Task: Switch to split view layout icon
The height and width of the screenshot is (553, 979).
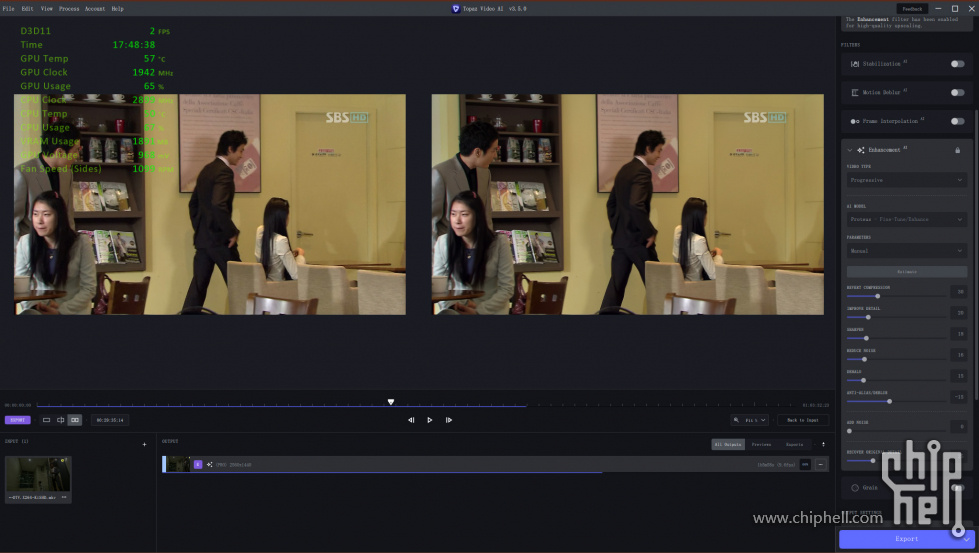Action: pos(61,420)
